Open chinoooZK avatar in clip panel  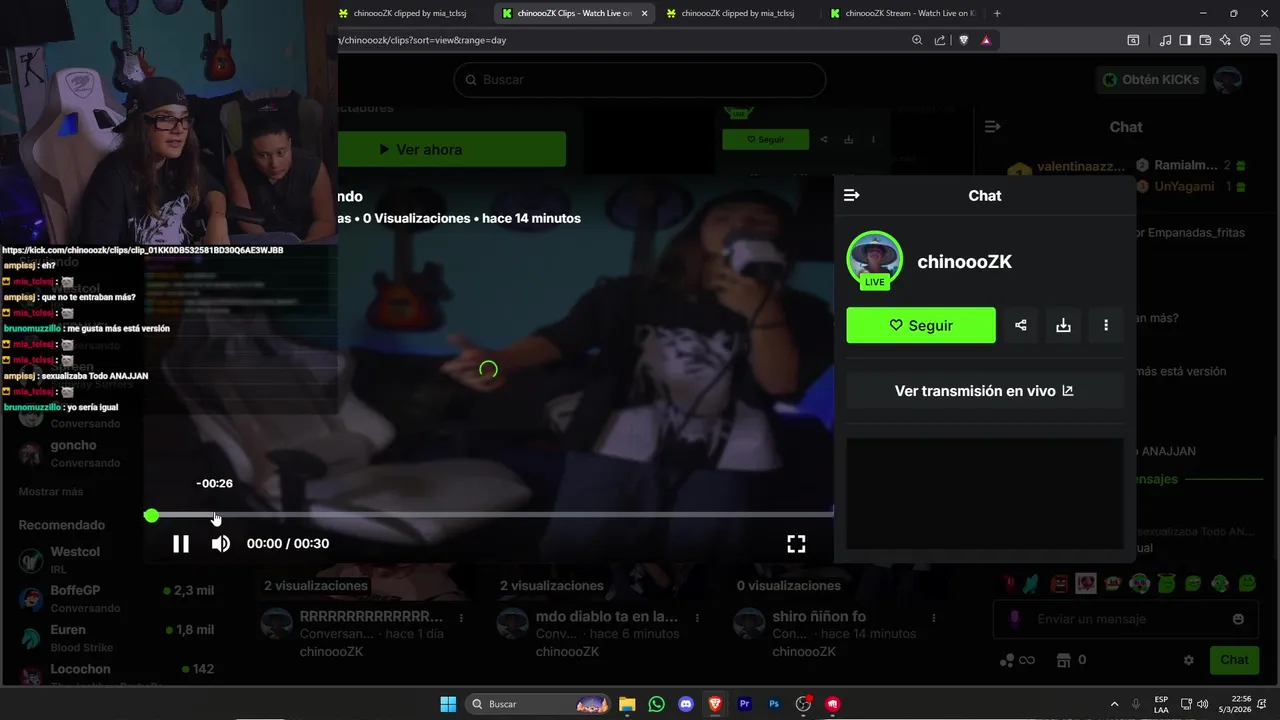pos(875,259)
